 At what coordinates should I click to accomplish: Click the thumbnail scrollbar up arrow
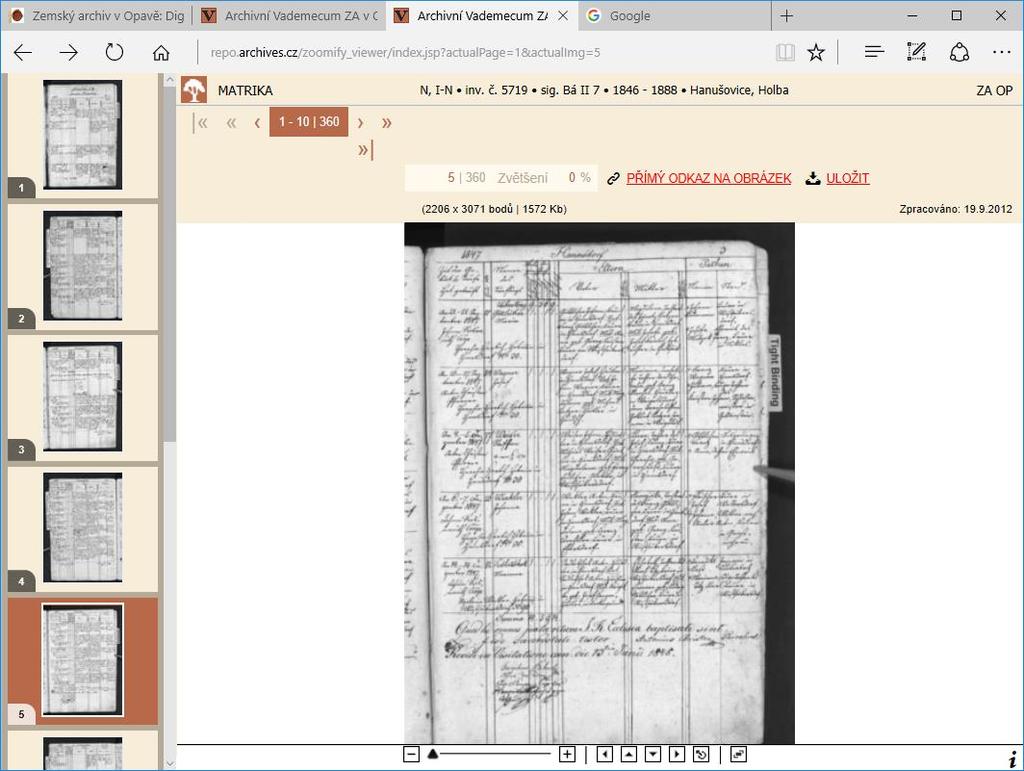tap(170, 80)
